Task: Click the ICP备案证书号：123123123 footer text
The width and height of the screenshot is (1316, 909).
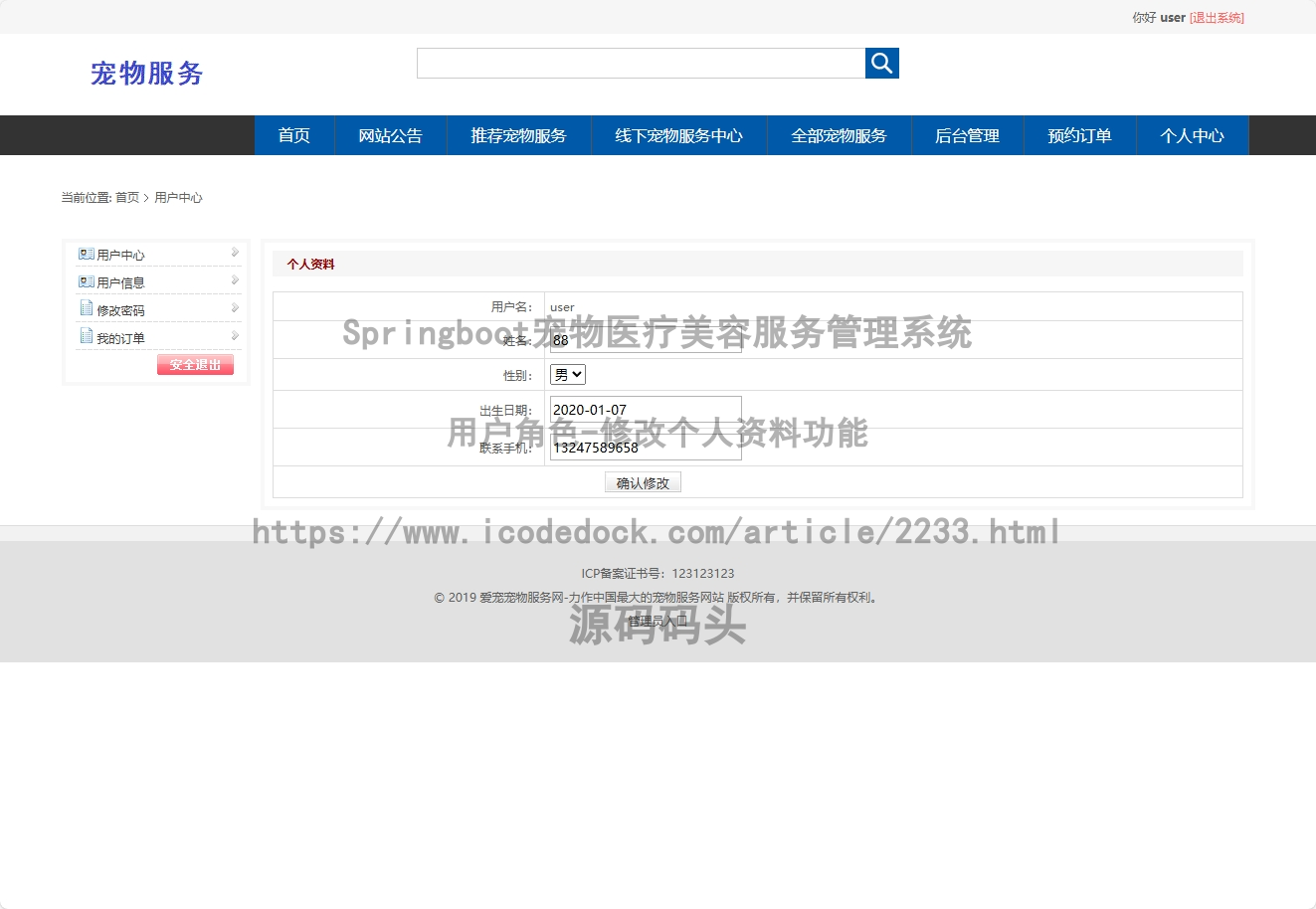Action: click(x=658, y=574)
